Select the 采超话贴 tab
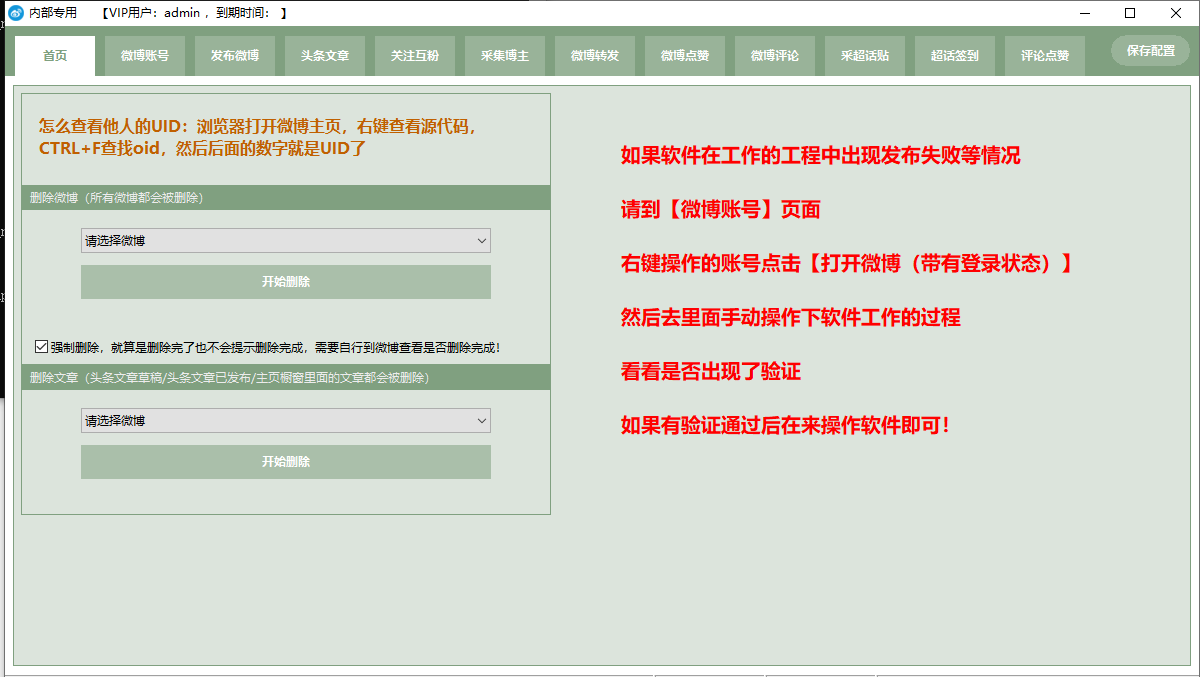The width and height of the screenshot is (1200, 677). coord(864,56)
